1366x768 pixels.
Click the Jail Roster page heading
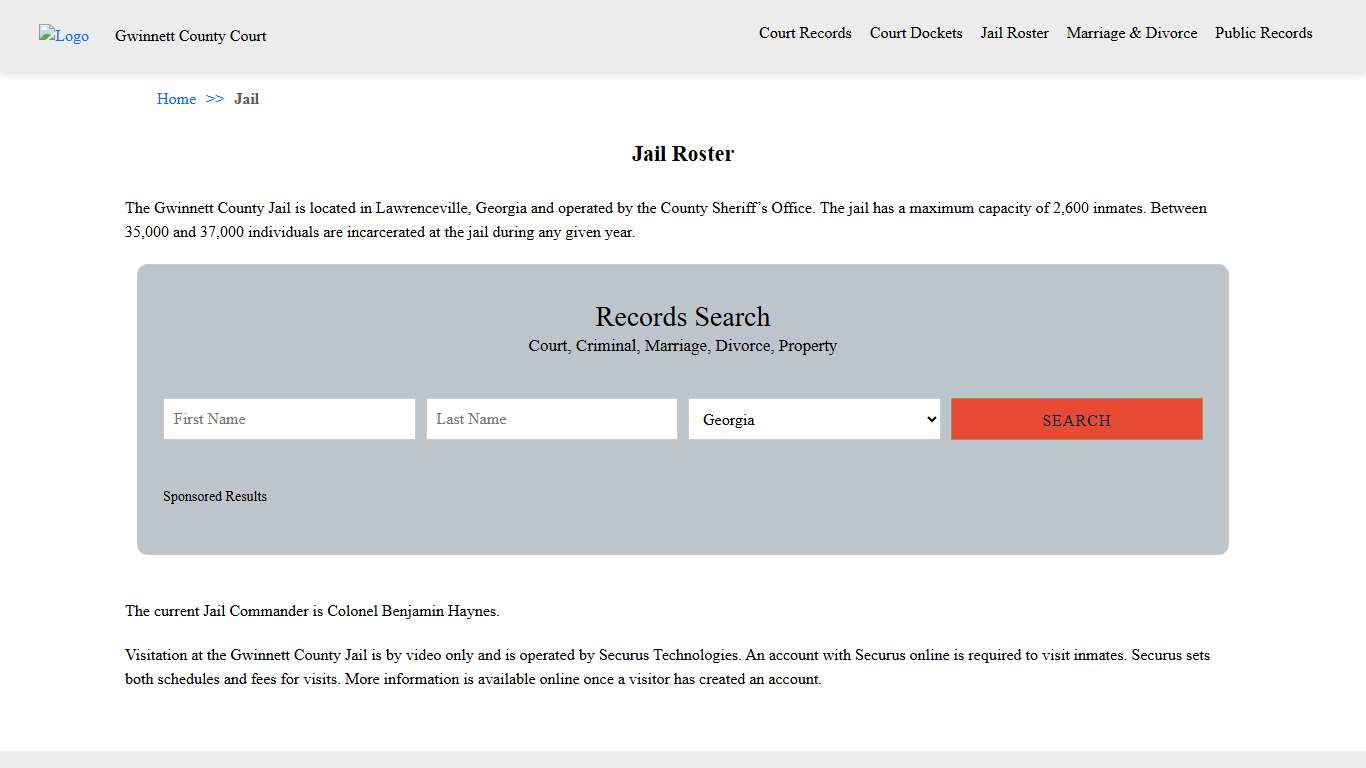coord(682,153)
